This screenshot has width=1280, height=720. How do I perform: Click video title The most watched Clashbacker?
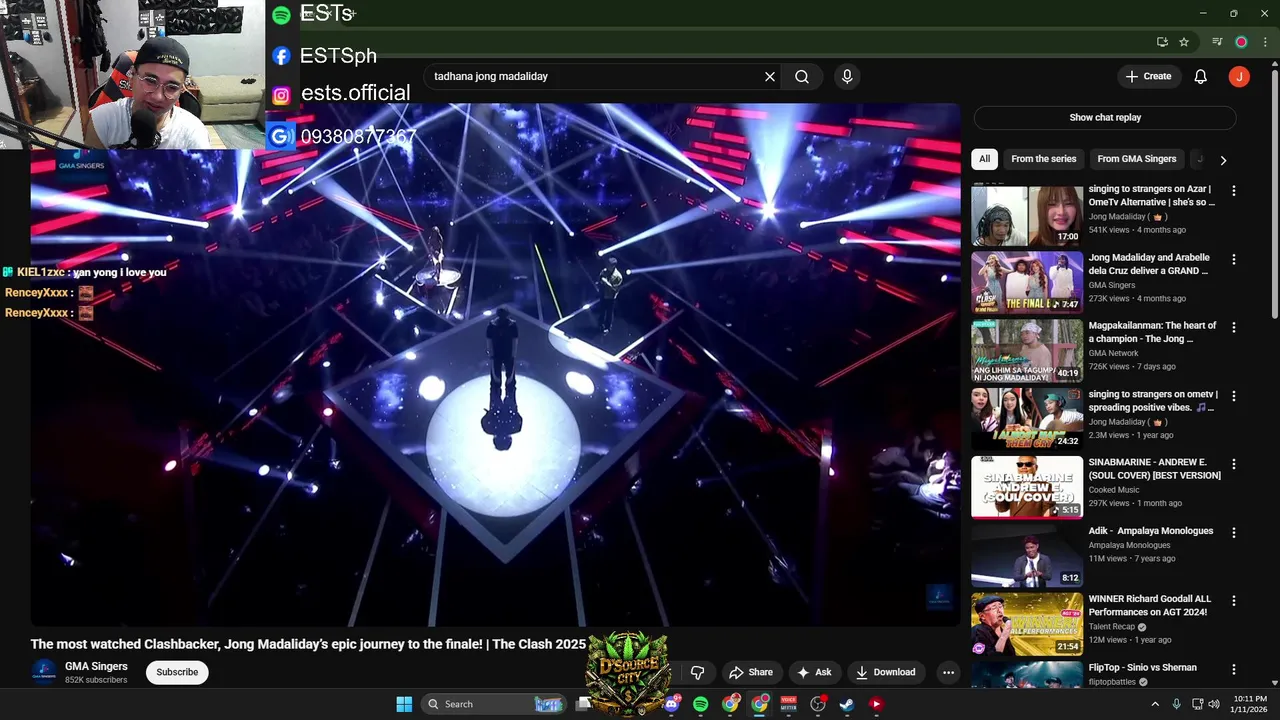(308, 644)
